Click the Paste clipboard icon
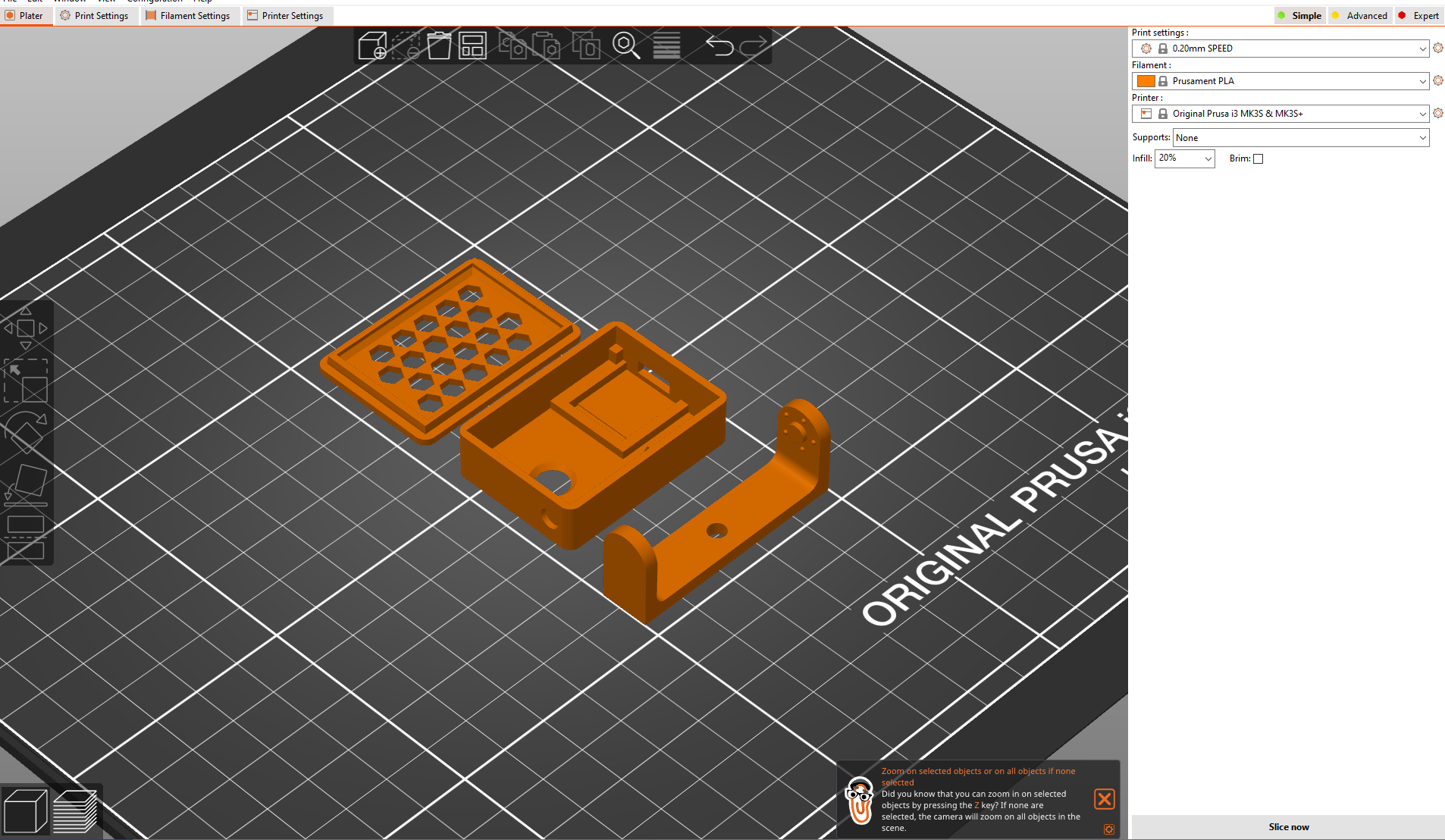 point(546,45)
